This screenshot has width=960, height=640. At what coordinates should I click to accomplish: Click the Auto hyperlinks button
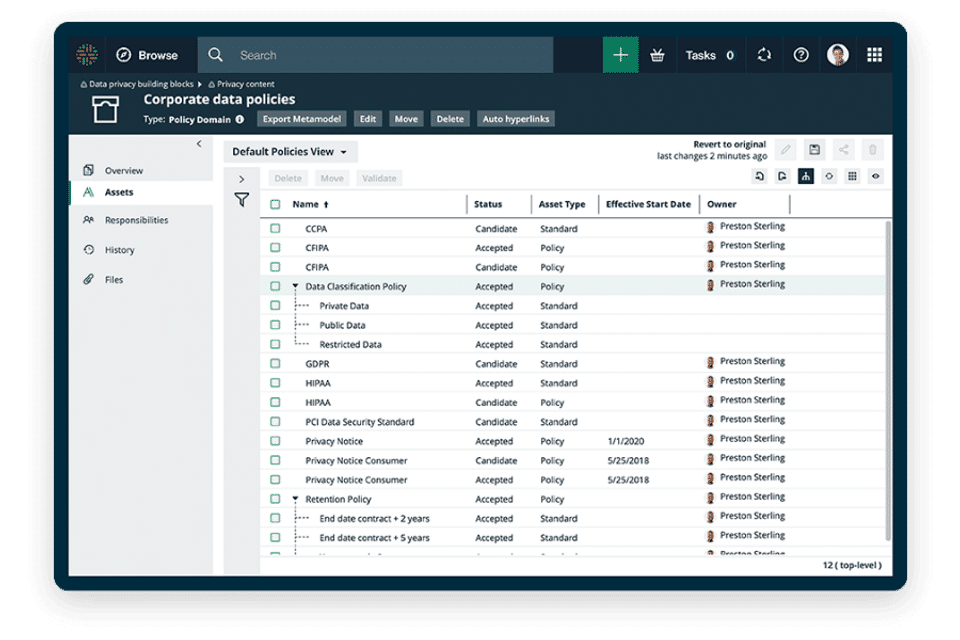[x=516, y=119]
